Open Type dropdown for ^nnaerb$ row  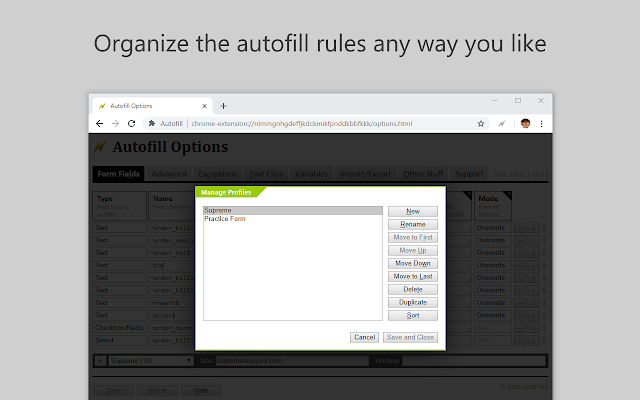[119, 303]
